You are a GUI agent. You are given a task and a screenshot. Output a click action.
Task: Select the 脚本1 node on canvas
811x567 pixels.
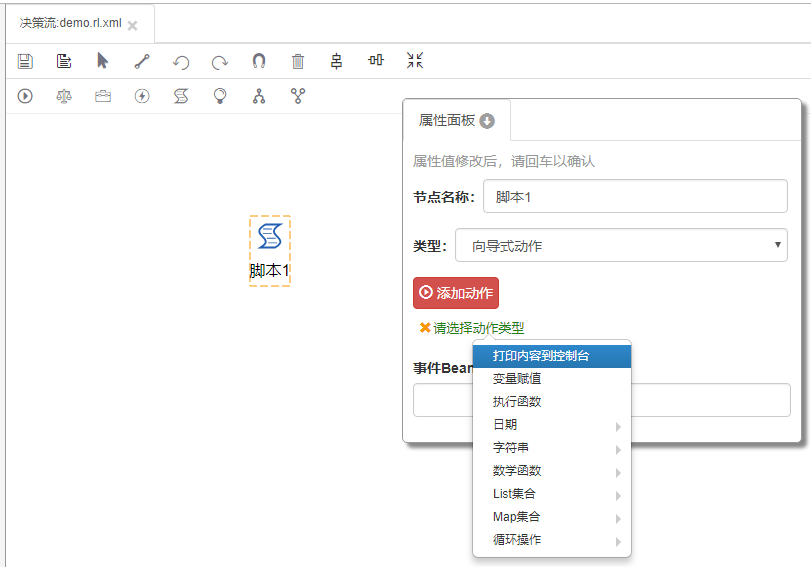click(270, 251)
